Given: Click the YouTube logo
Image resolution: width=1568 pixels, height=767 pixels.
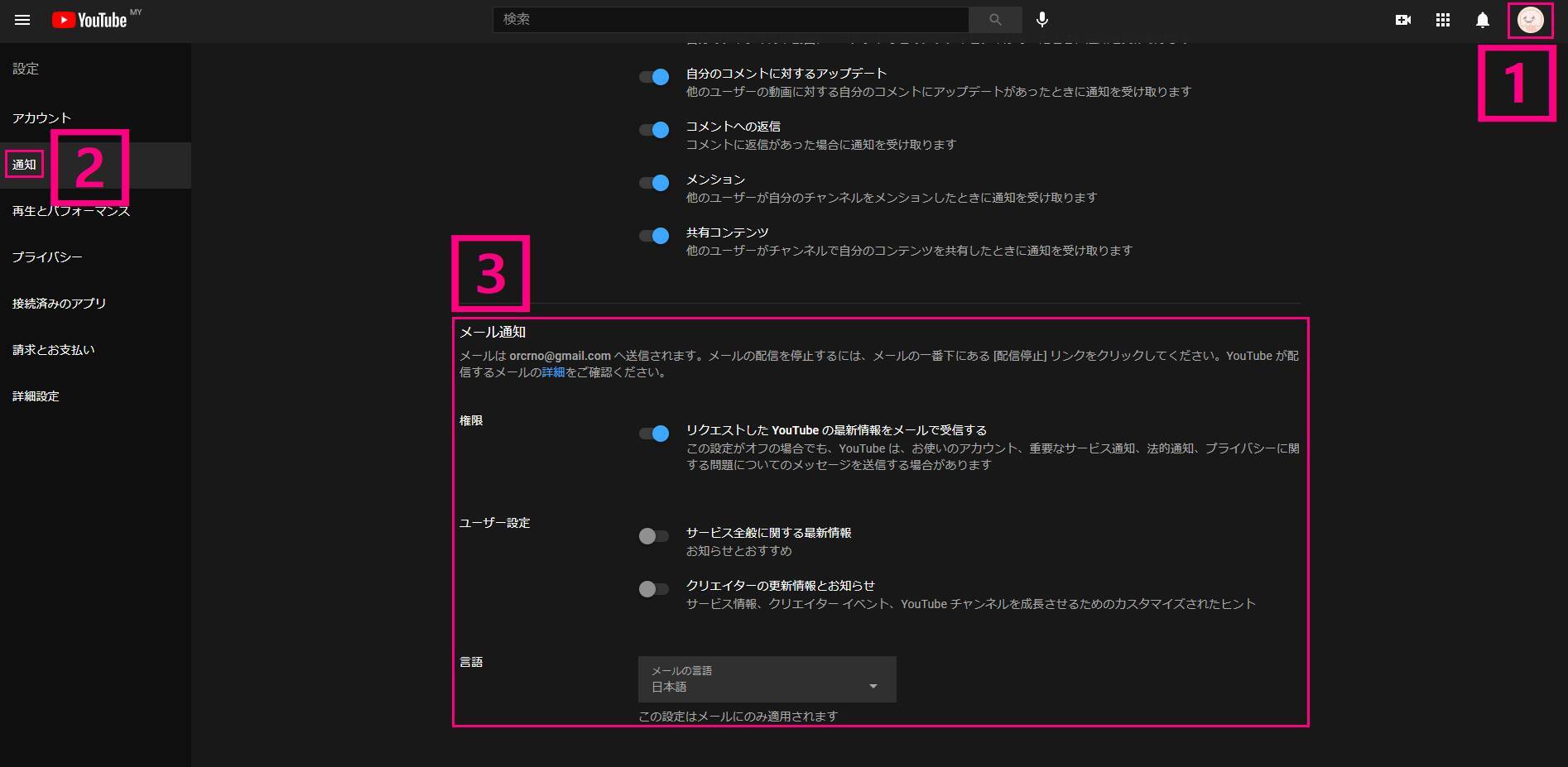Looking at the screenshot, I should coord(89,20).
